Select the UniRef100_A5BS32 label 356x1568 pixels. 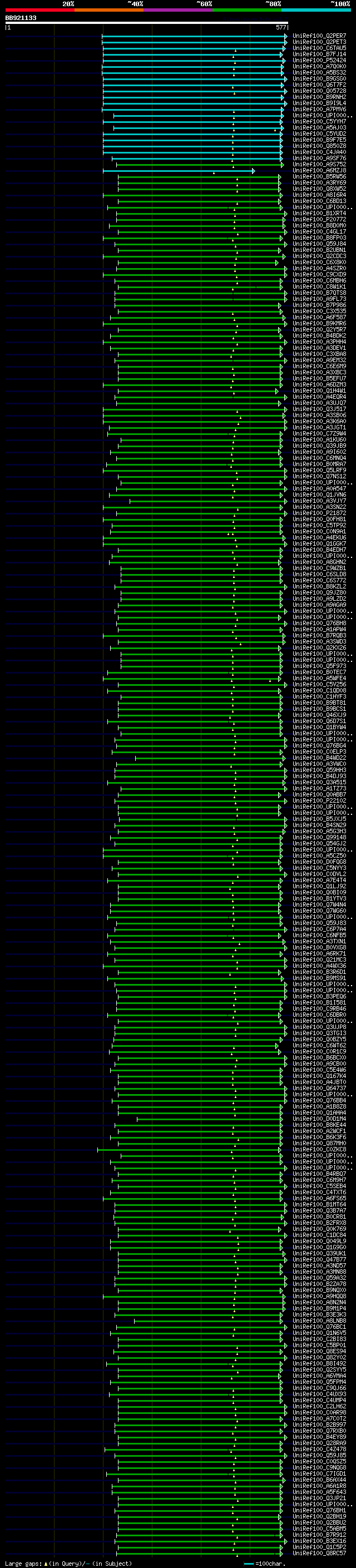(319, 72)
